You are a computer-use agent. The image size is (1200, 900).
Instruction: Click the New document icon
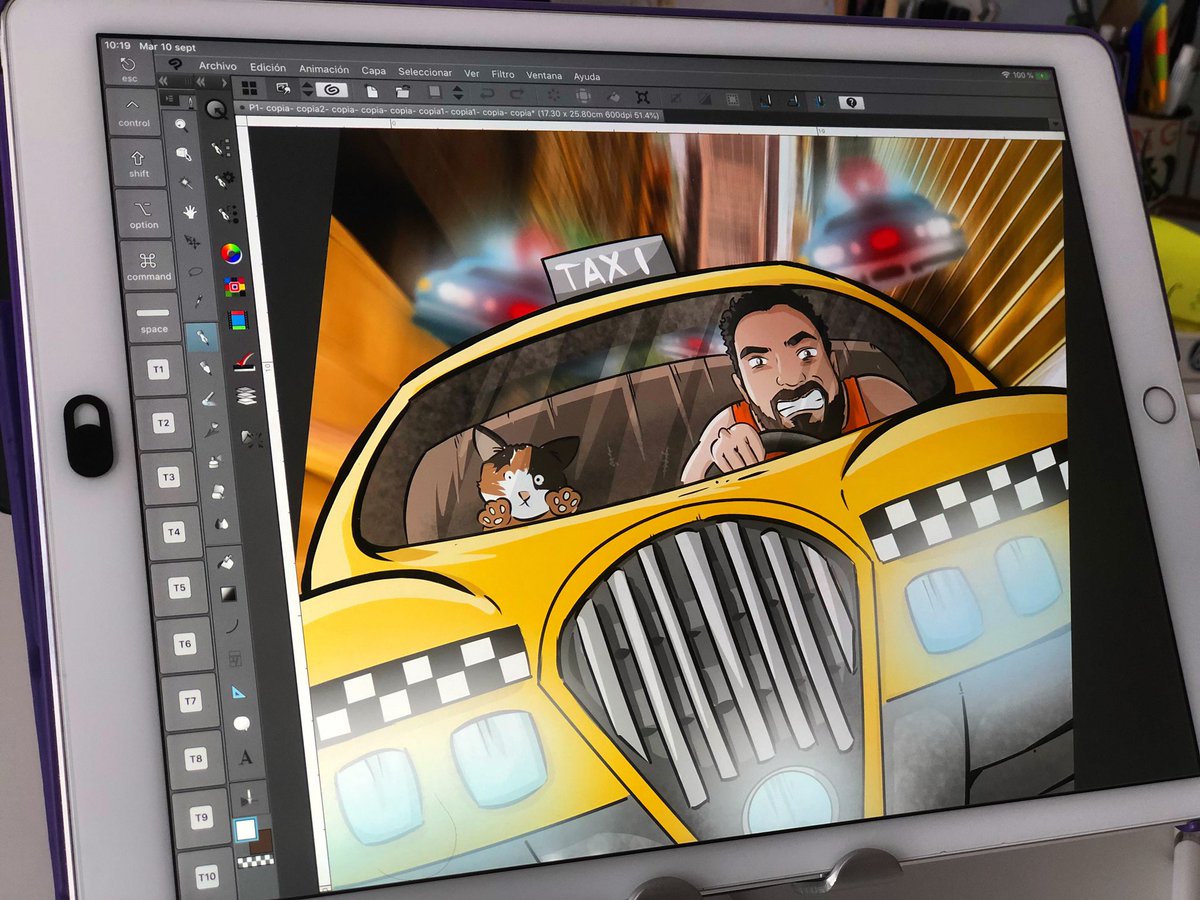[x=371, y=92]
